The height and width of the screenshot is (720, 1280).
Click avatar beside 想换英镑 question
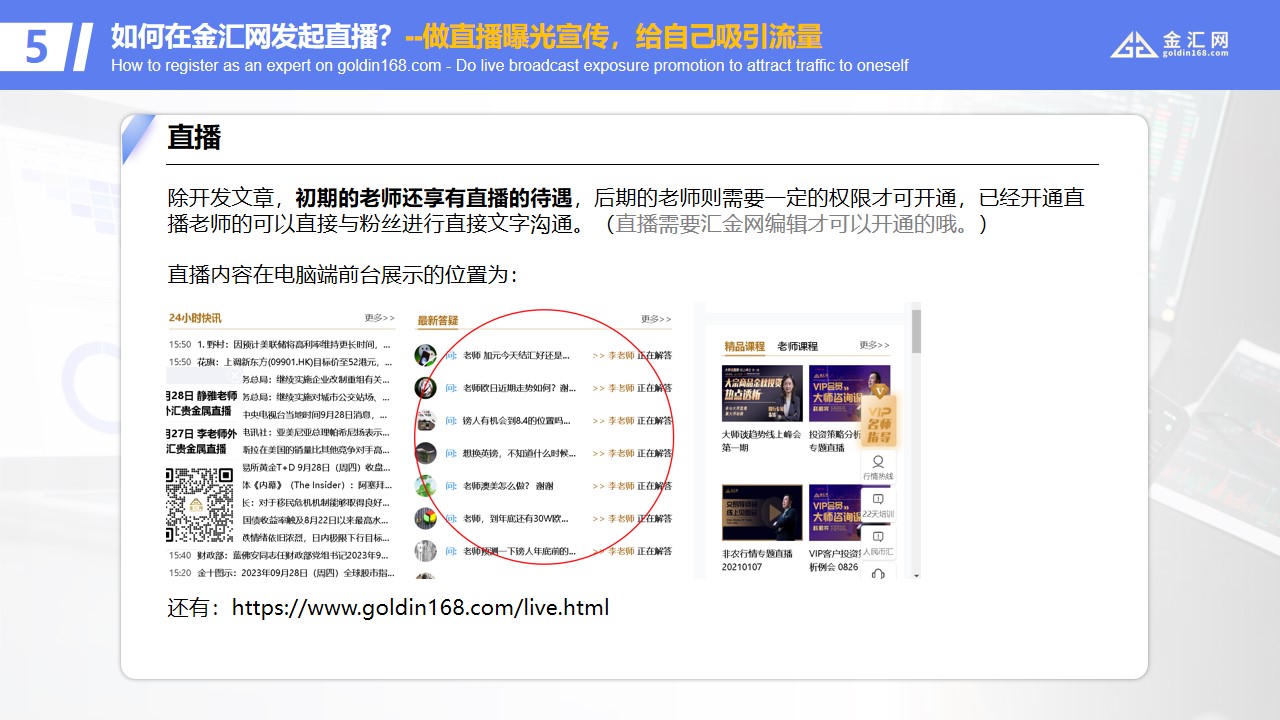point(426,453)
